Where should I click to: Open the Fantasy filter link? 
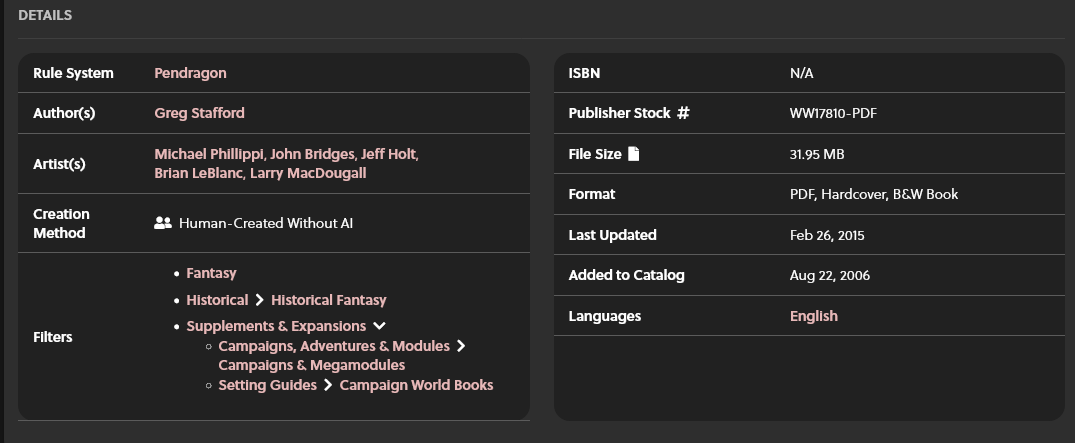(x=211, y=274)
